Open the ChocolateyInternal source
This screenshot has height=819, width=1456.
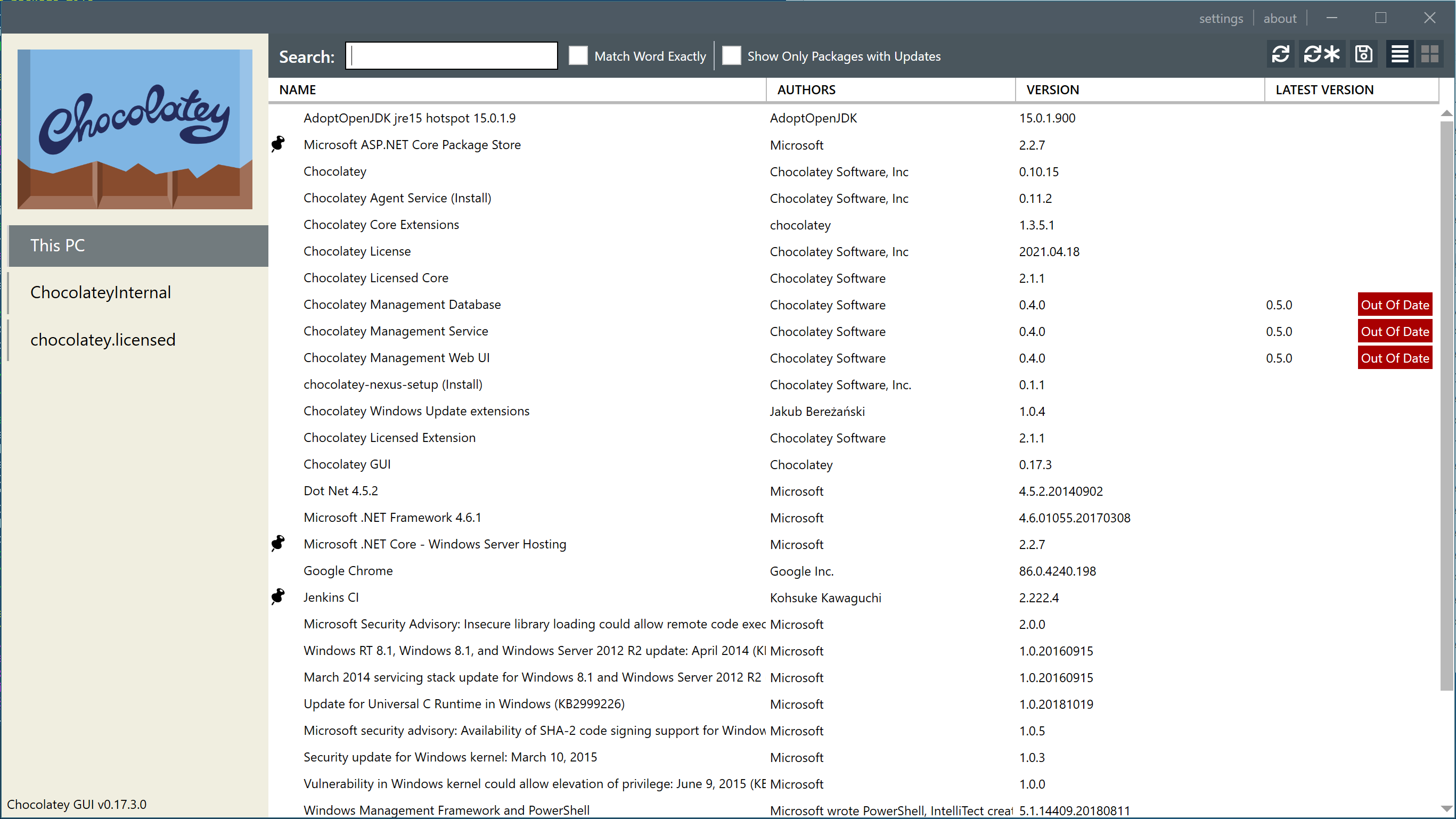tap(138, 293)
